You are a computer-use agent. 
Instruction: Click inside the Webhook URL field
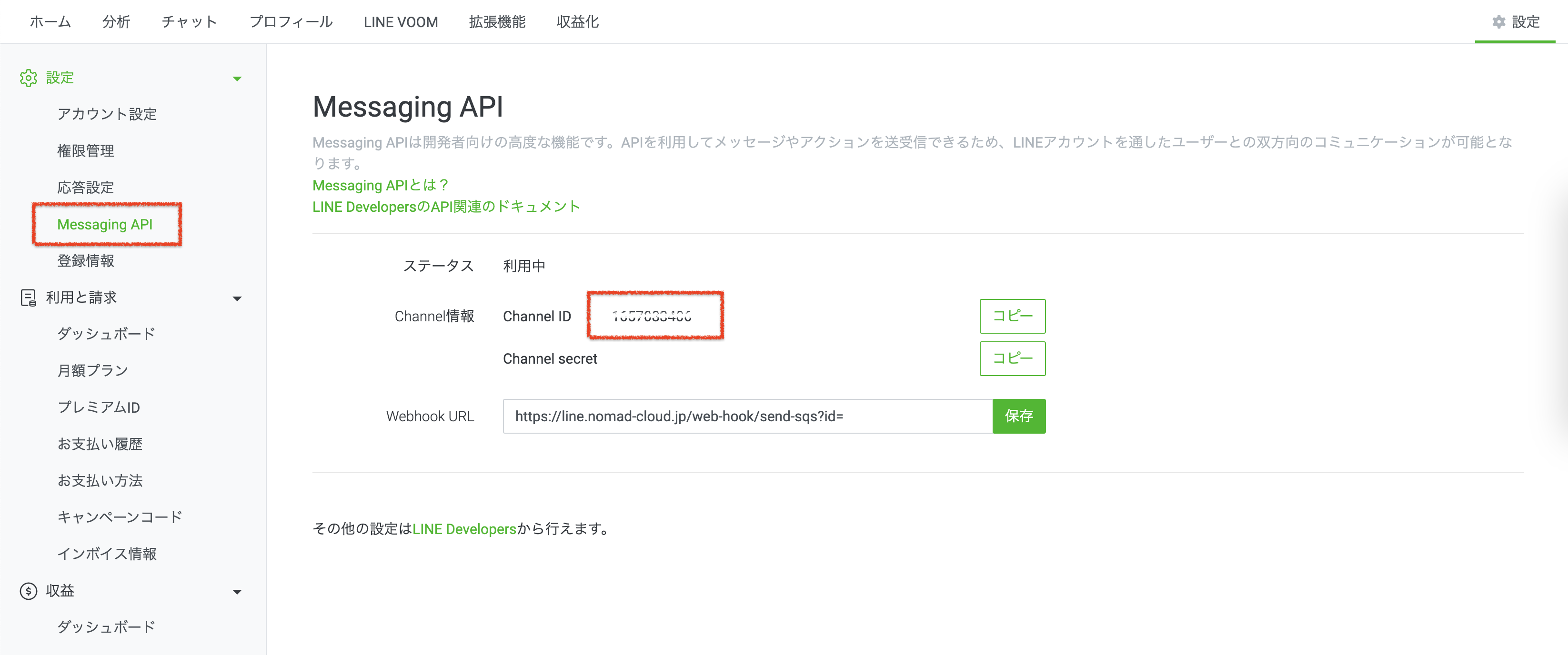[747, 416]
